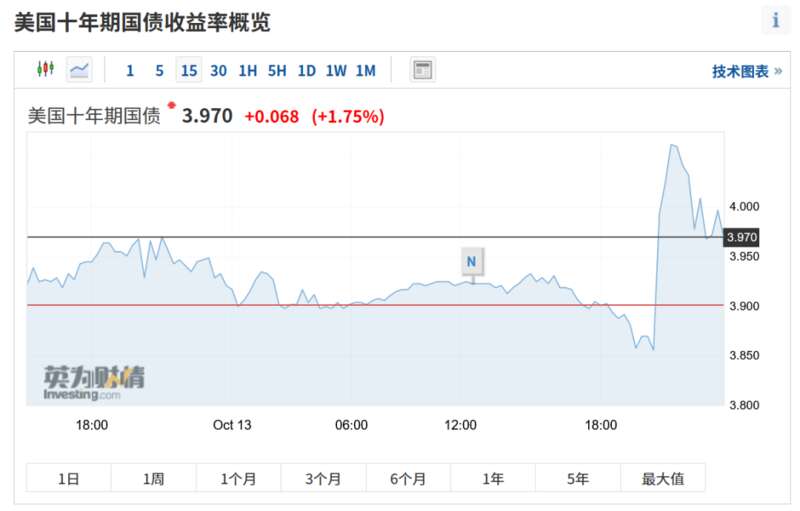Switch to candlestick chart view

[45, 69]
